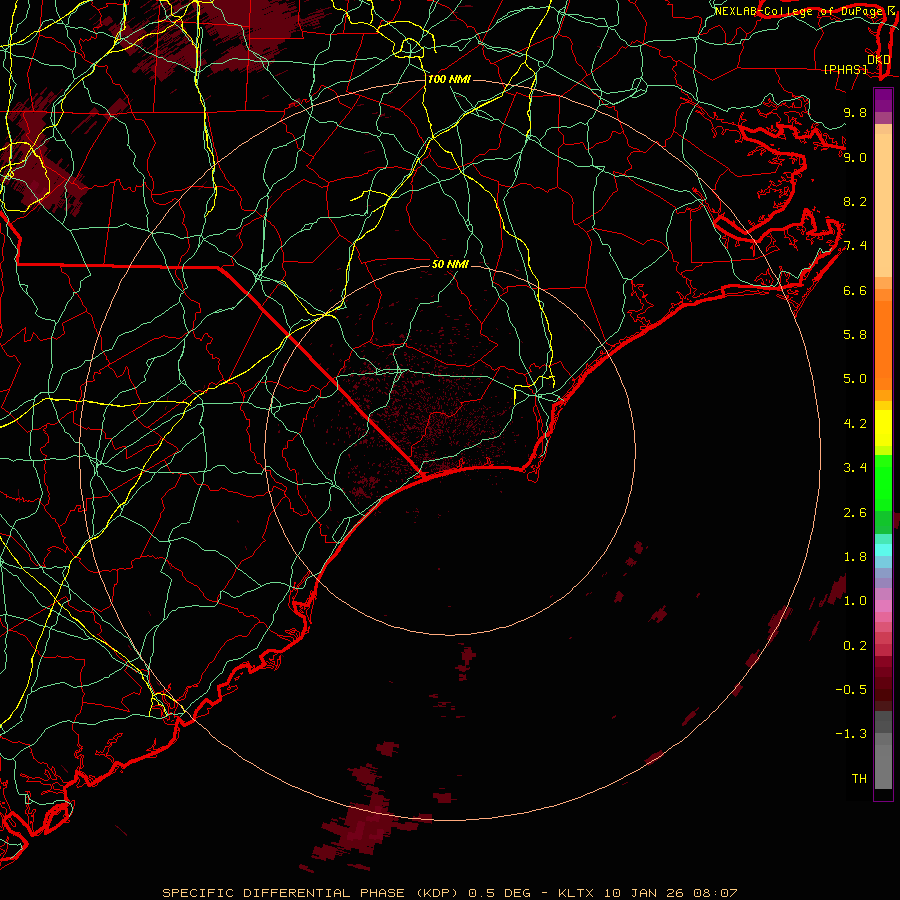Viewport: 900px width, 900px height.
Task: Pick the dark orange band on color scale
Action: 883,346
